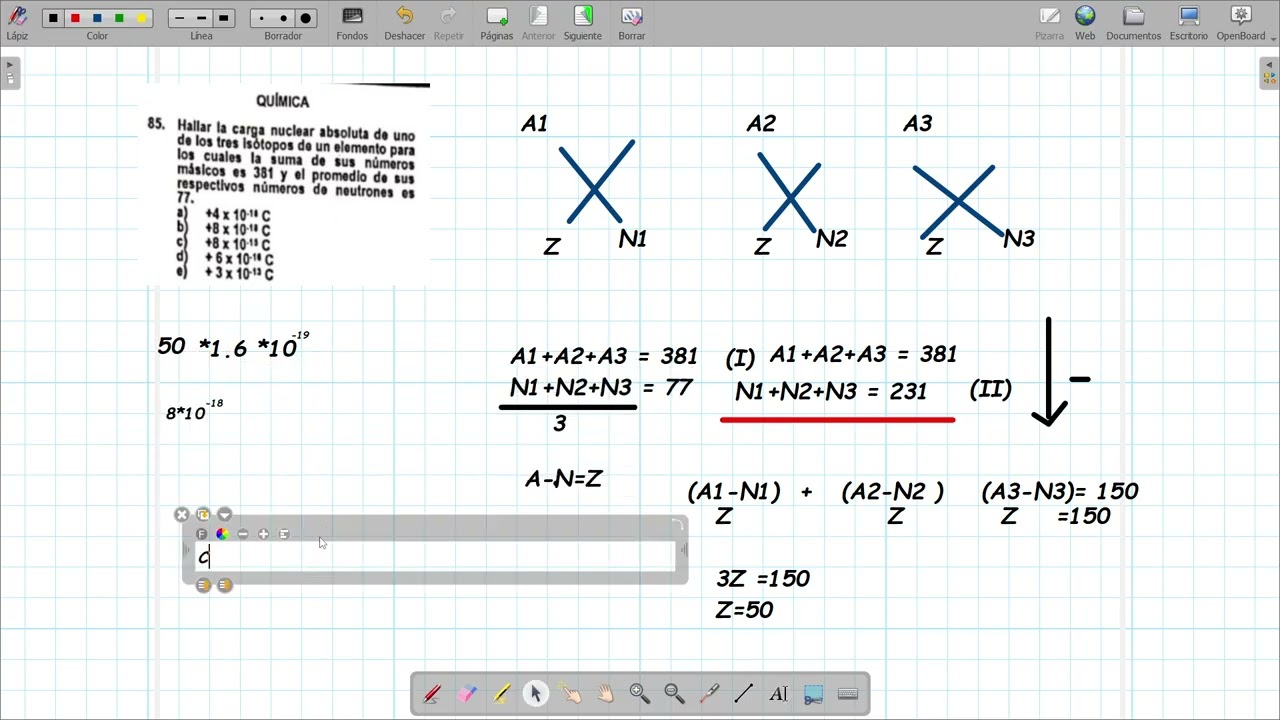Show the virtual keyboard from stylus palette
The height and width of the screenshot is (720, 1280).
click(848, 693)
